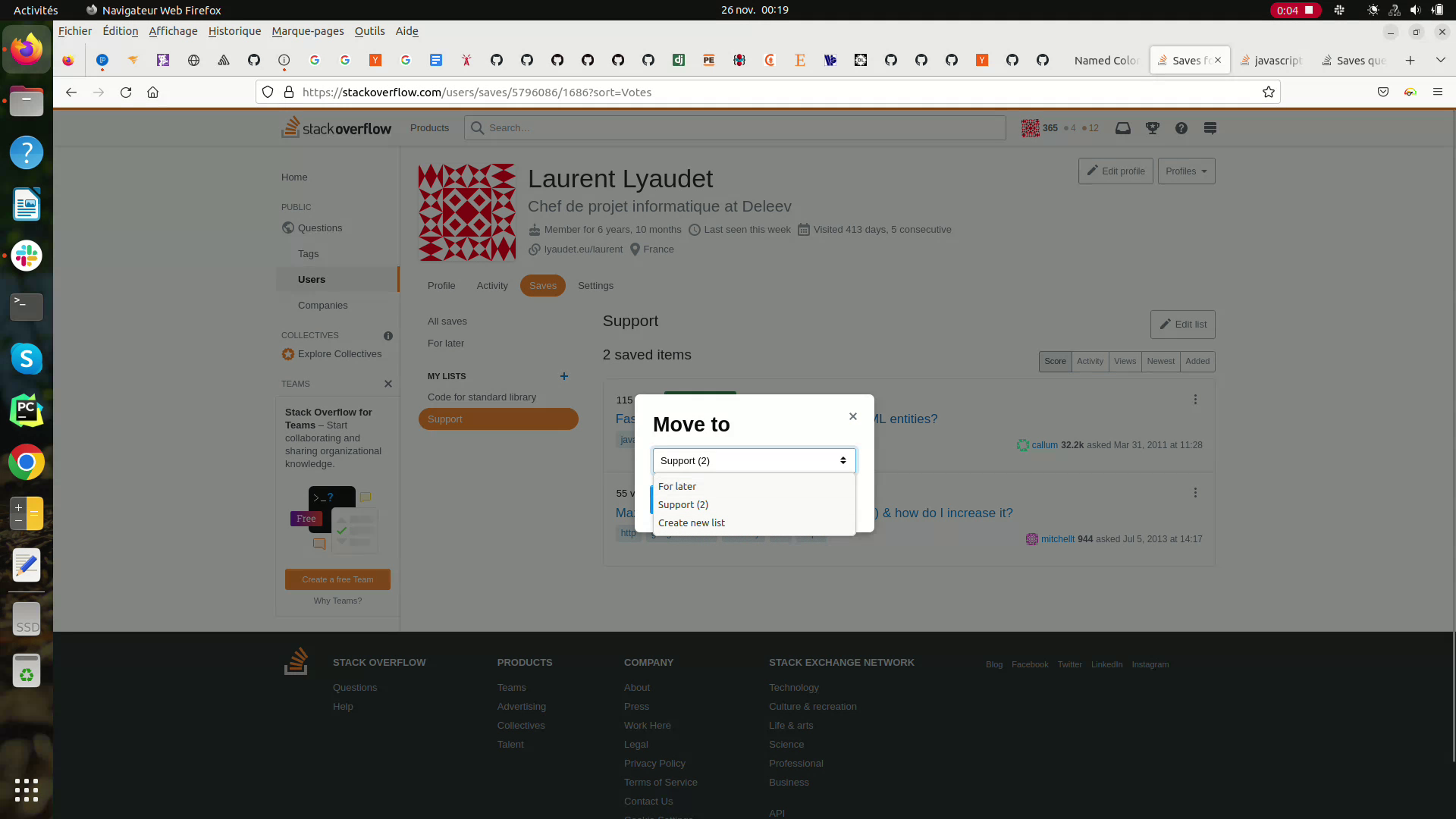Click Create a free Team button
Screen dimensions: 1456x819
click(337, 579)
